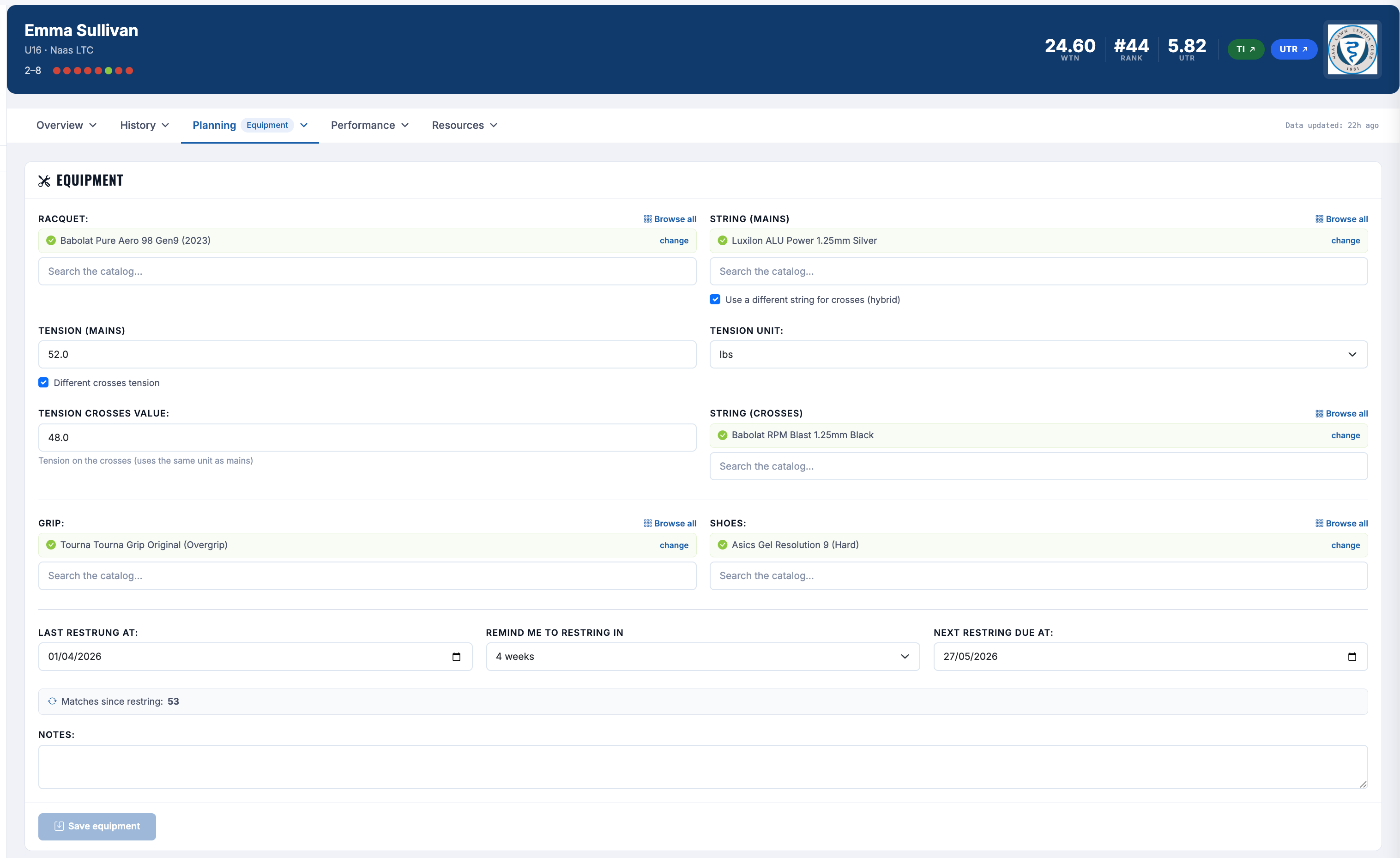Expand Planning chevron next to Equipment badge

coord(304,125)
